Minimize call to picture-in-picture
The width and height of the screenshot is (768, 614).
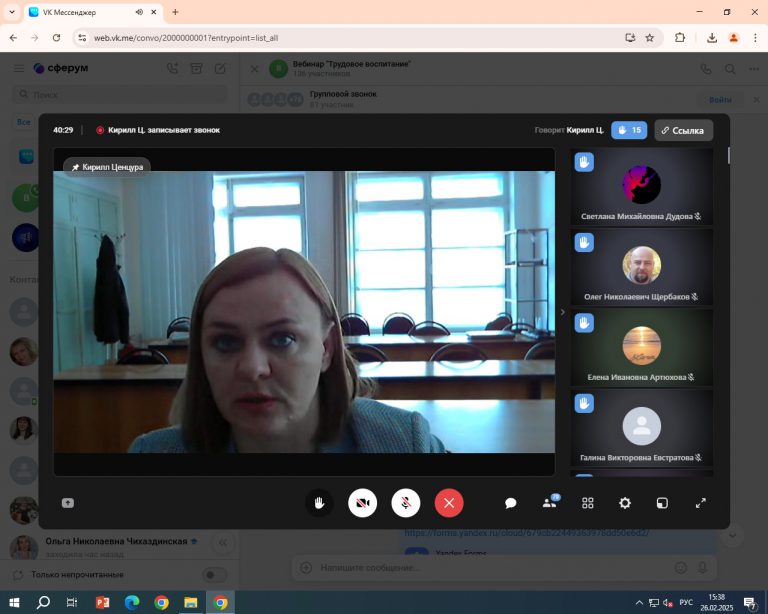pyautogui.click(x=662, y=503)
